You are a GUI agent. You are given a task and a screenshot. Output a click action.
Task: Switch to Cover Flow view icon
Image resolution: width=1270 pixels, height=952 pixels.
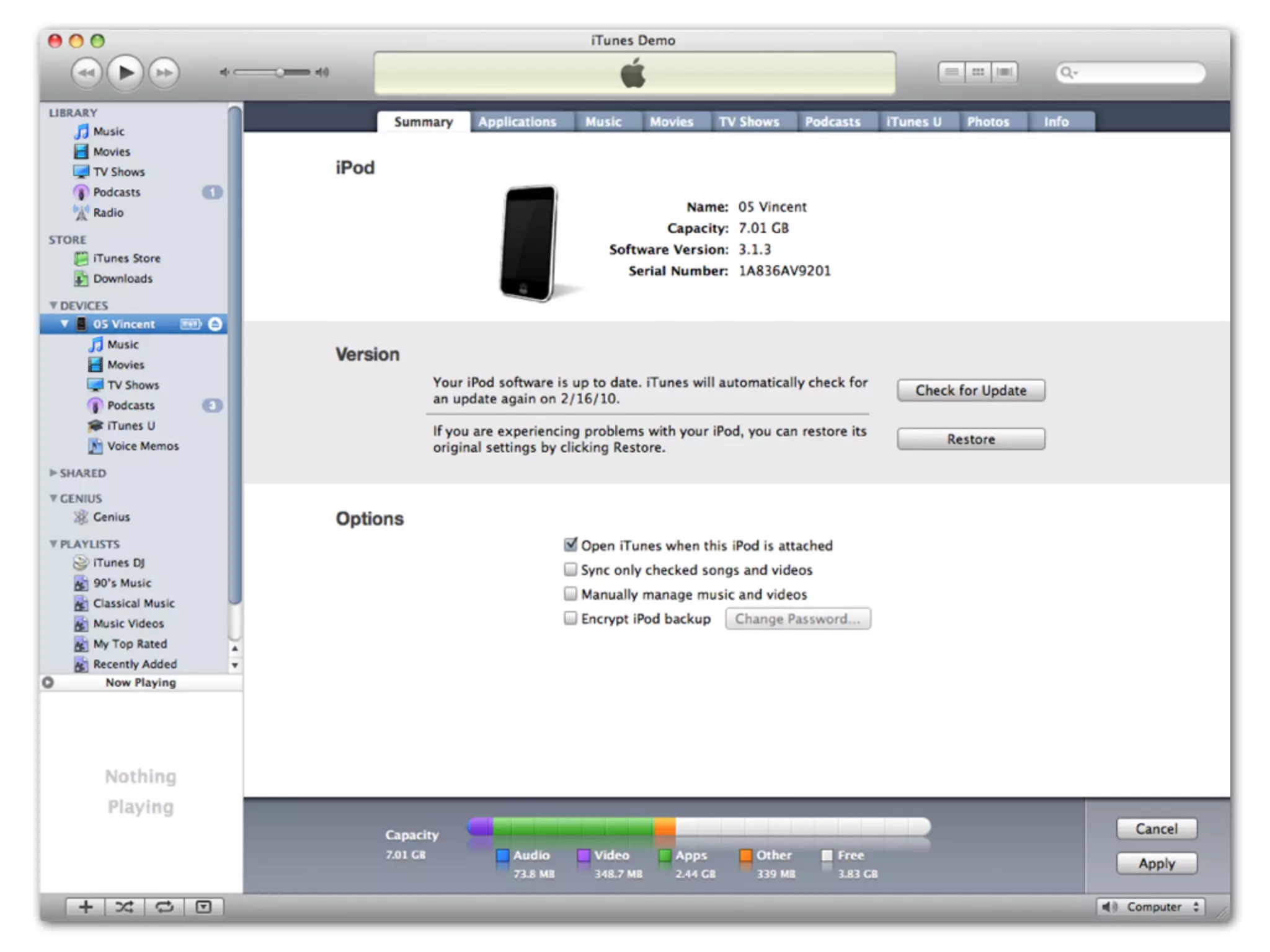click(x=1005, y=73)
